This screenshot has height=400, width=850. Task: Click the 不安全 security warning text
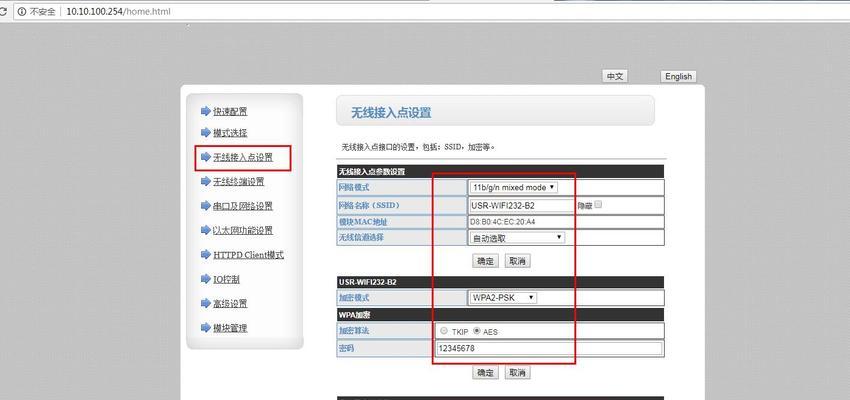click(42, 11)
